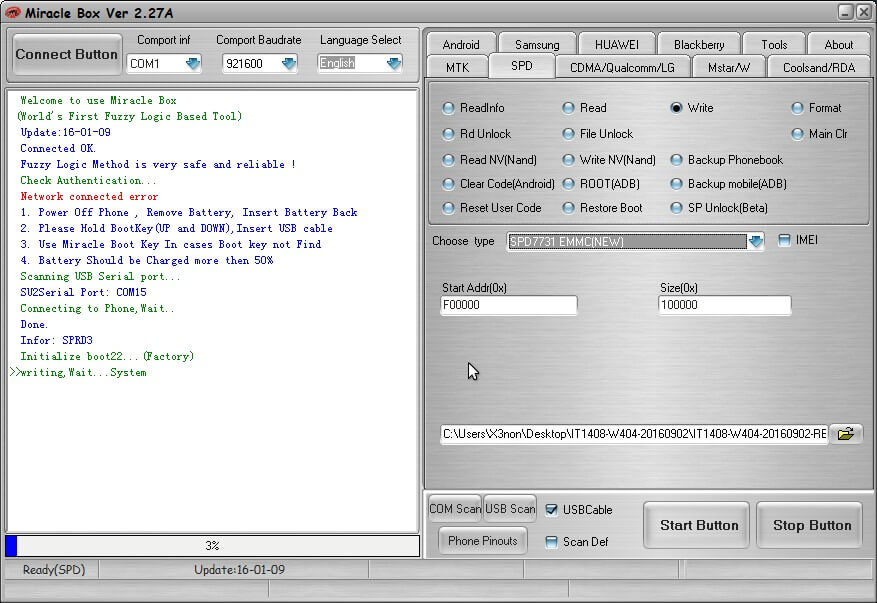Click the 3% progress bar
Viewport: 877px width, 603px height.
(213, 545)
